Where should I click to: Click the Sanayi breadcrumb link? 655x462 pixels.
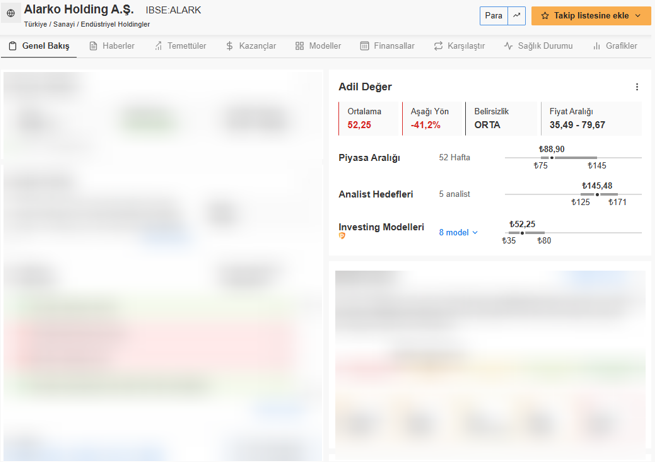64,24
